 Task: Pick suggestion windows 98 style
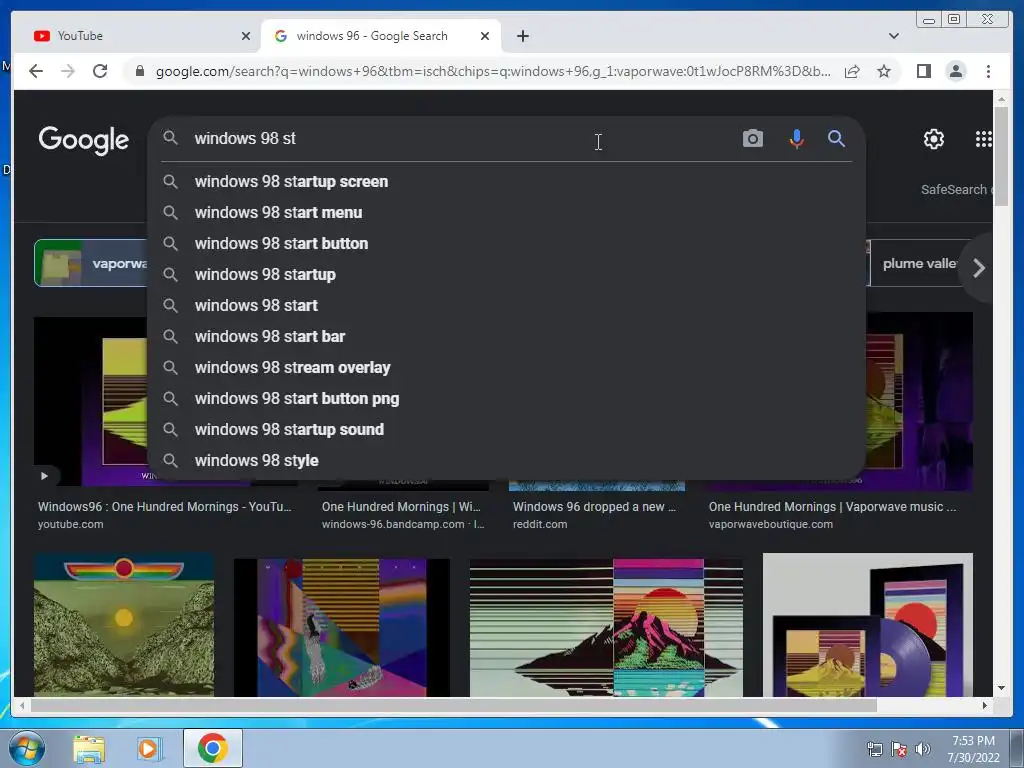click(506, 460)
